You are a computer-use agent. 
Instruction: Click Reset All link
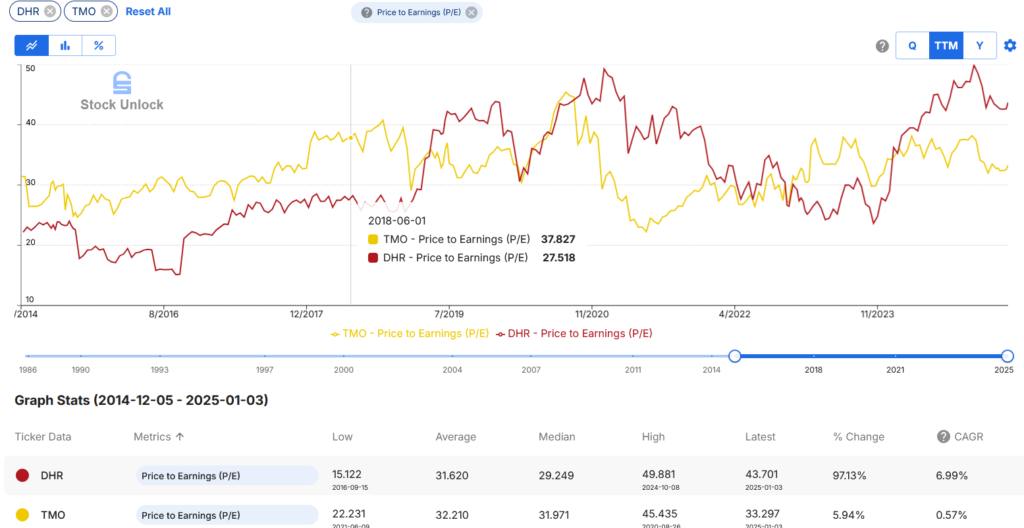click(148, 12)
